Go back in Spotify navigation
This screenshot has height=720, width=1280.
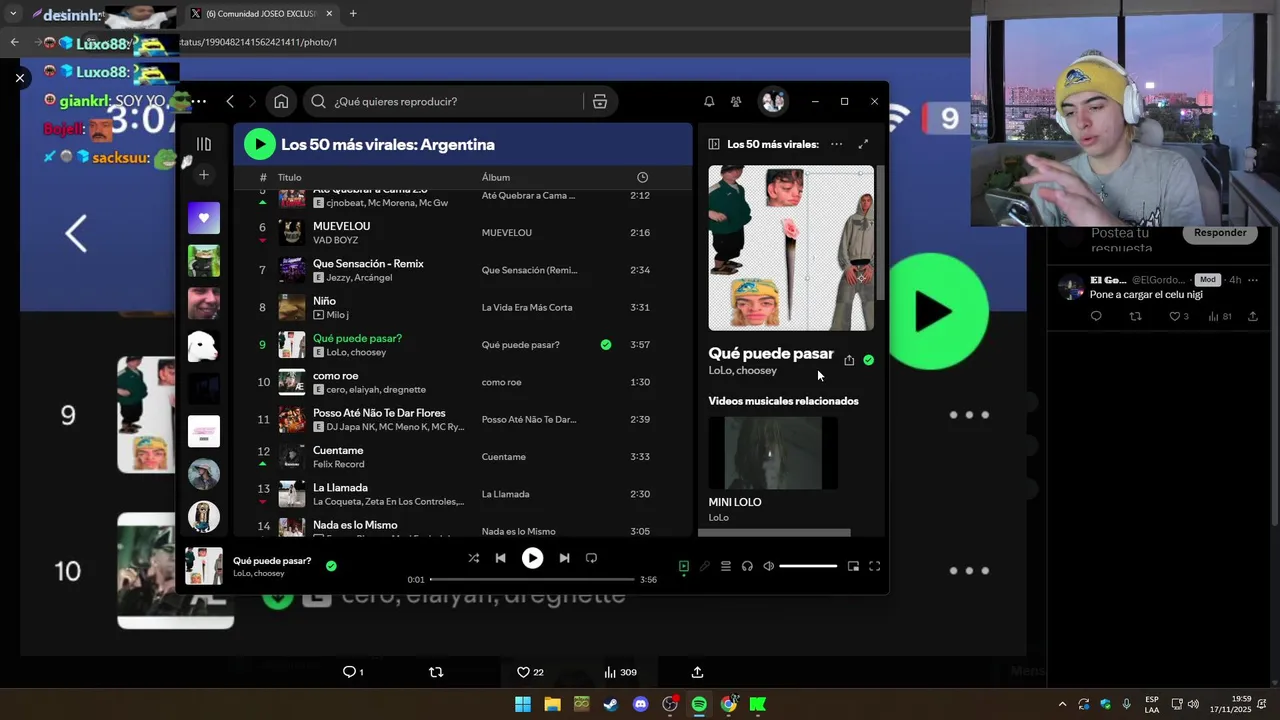pyautogui.click(x=230, y=101)
